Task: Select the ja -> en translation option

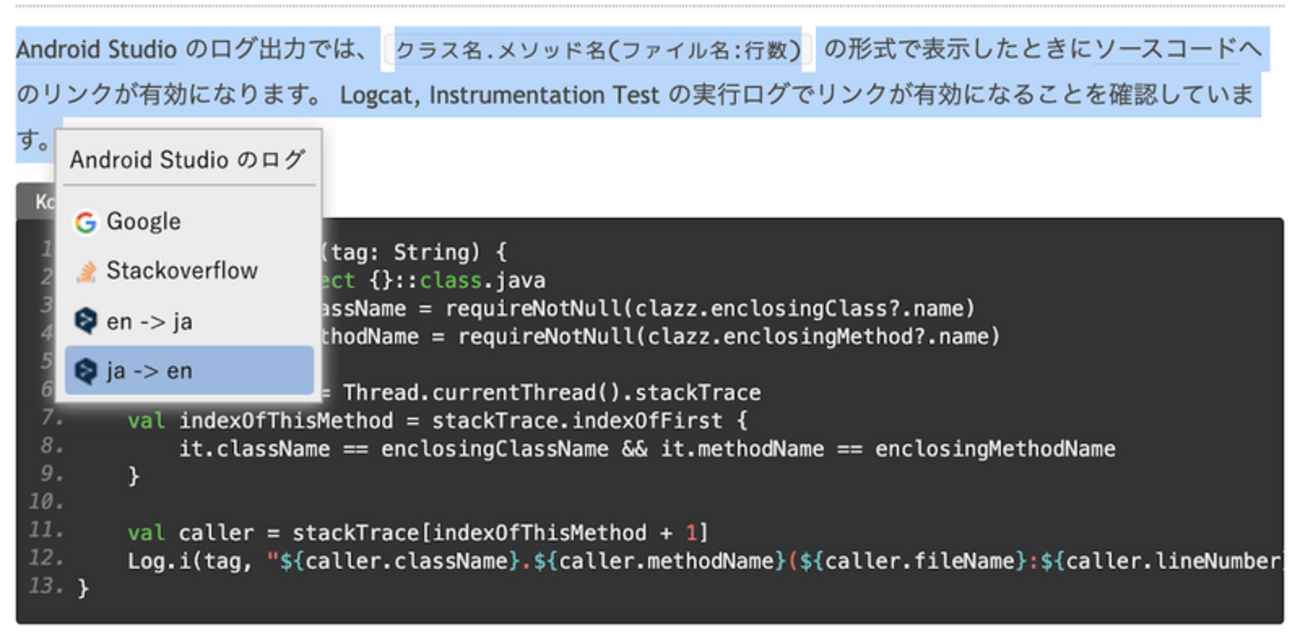Action: pyautogui.click(x=149, y=371)
